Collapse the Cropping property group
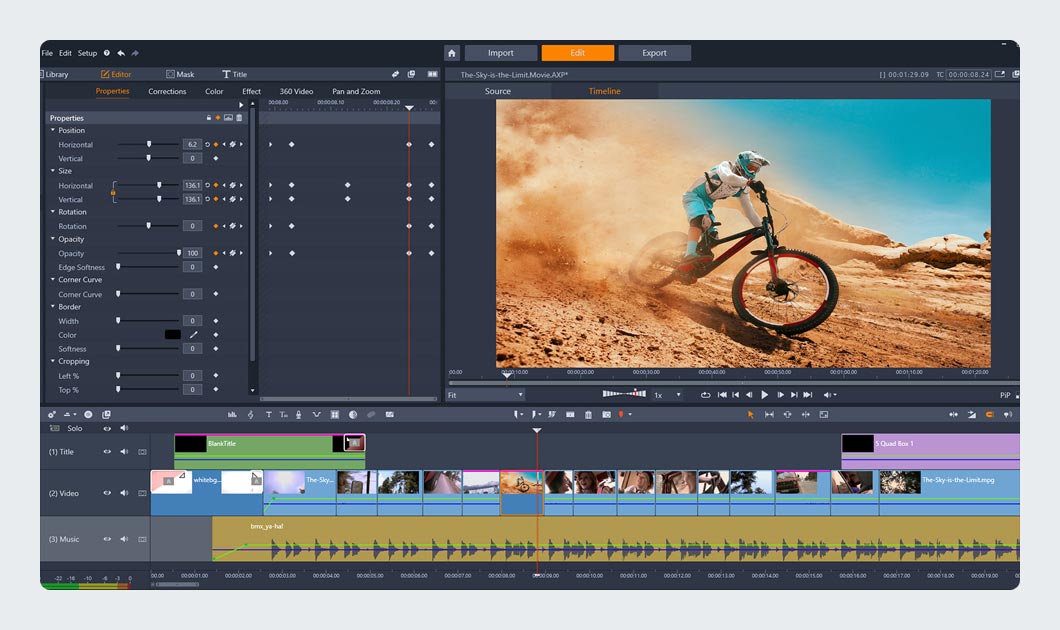 (x=53, y=361)
